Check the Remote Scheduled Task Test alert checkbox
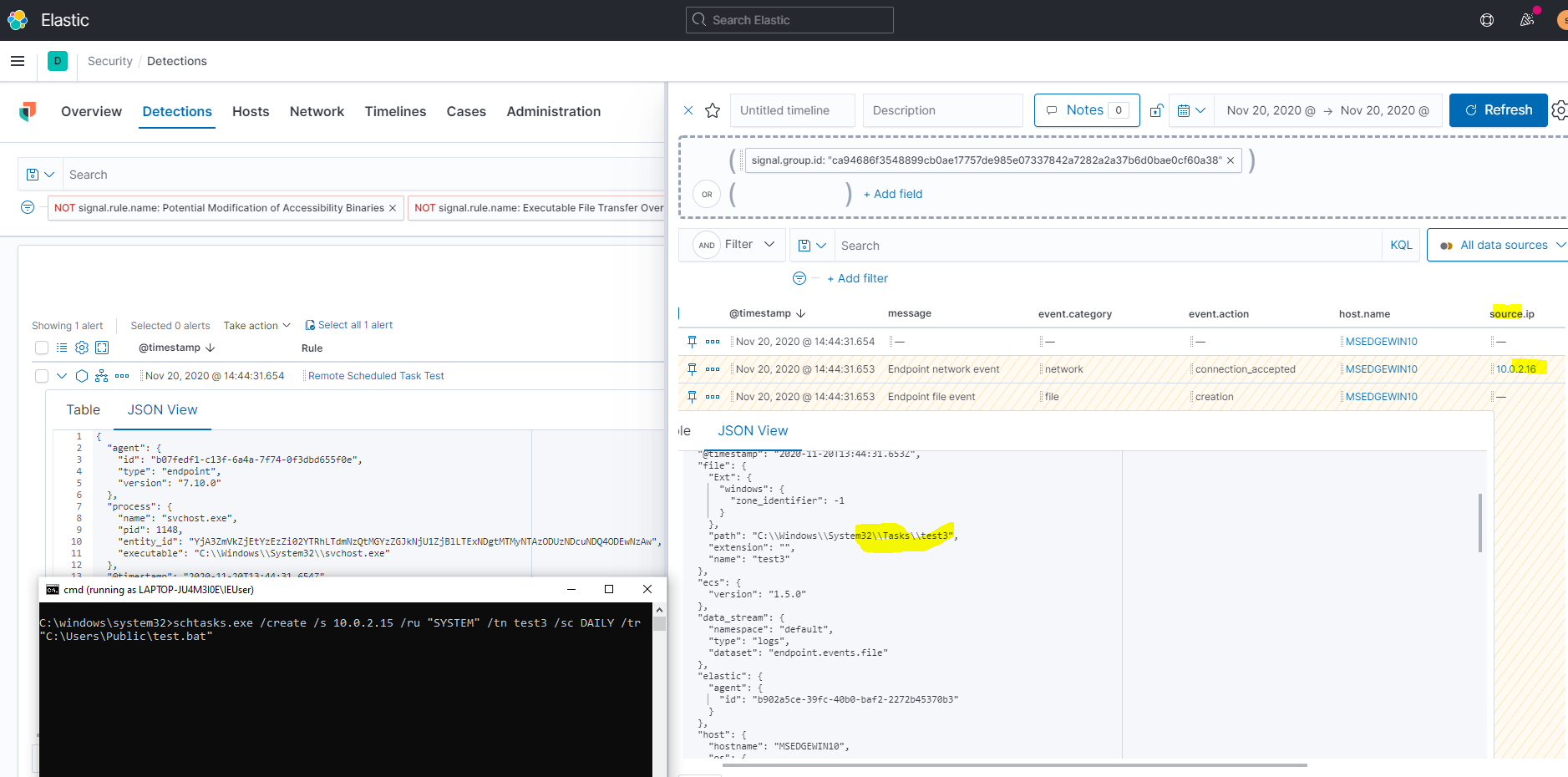Viewport: 1568px width, 777px height. [x=41, y=375]
